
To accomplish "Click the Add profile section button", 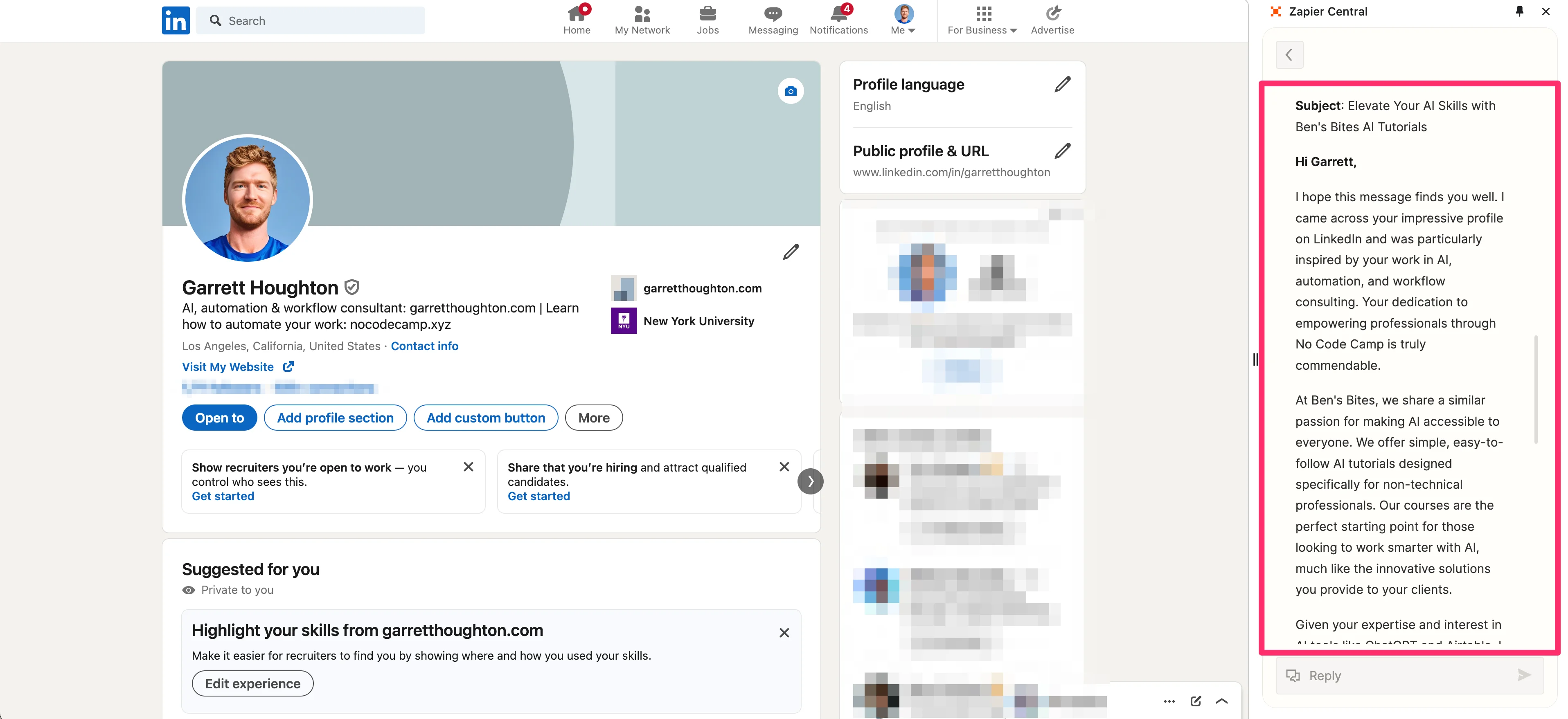I will [x=335, y=418].
